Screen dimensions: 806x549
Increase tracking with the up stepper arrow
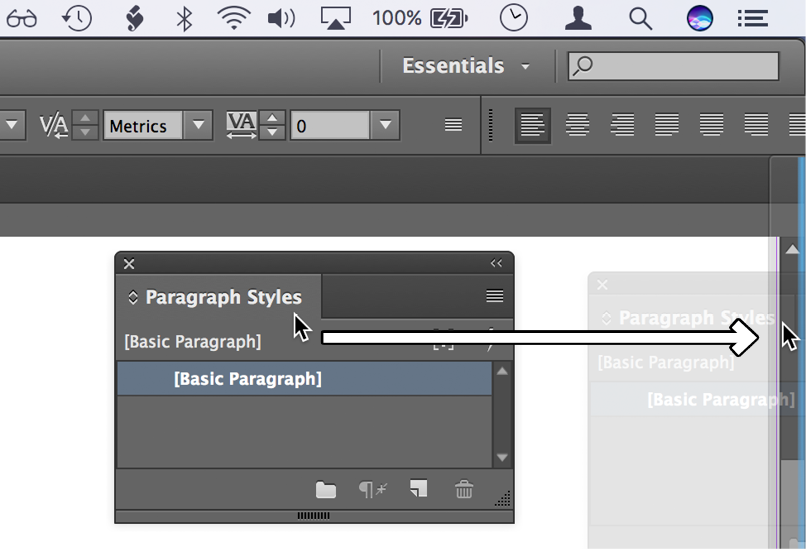pos(273,118)
